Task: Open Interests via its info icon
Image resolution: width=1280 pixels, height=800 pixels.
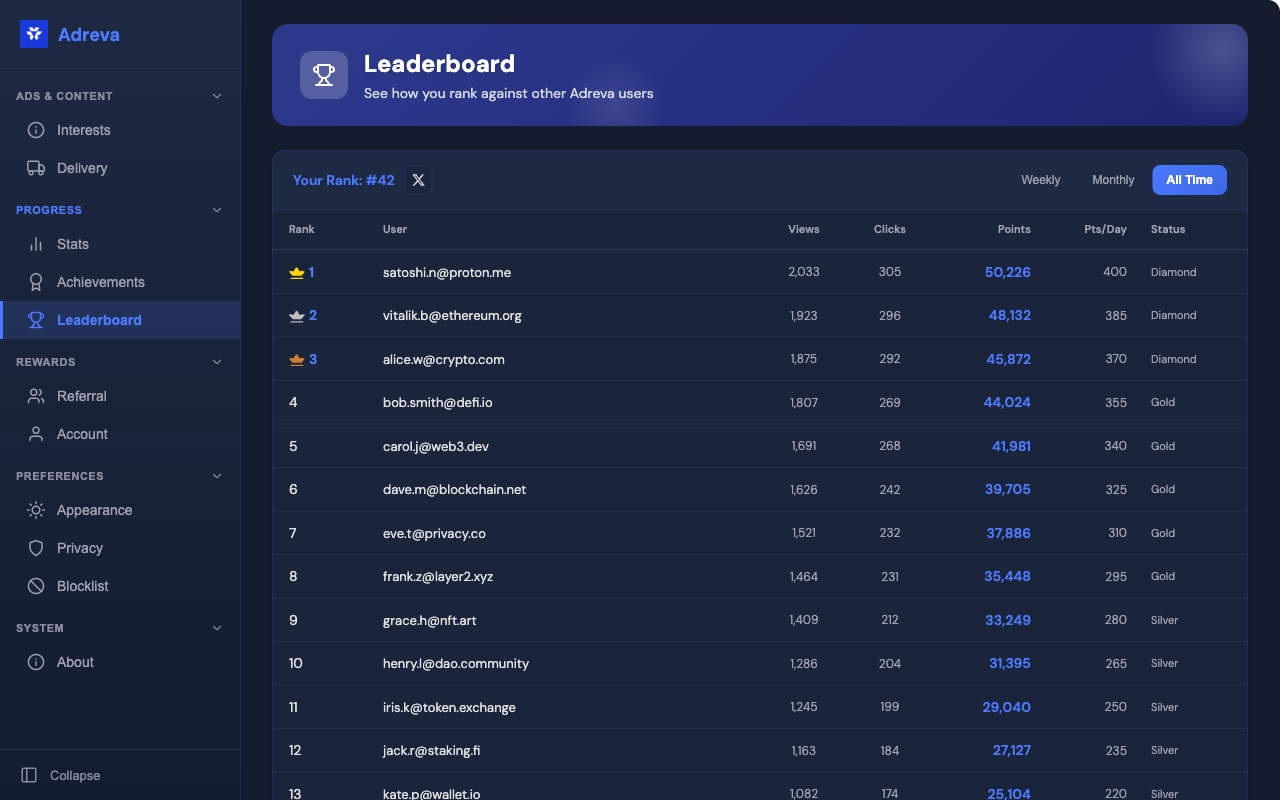Action: (36, 130)
